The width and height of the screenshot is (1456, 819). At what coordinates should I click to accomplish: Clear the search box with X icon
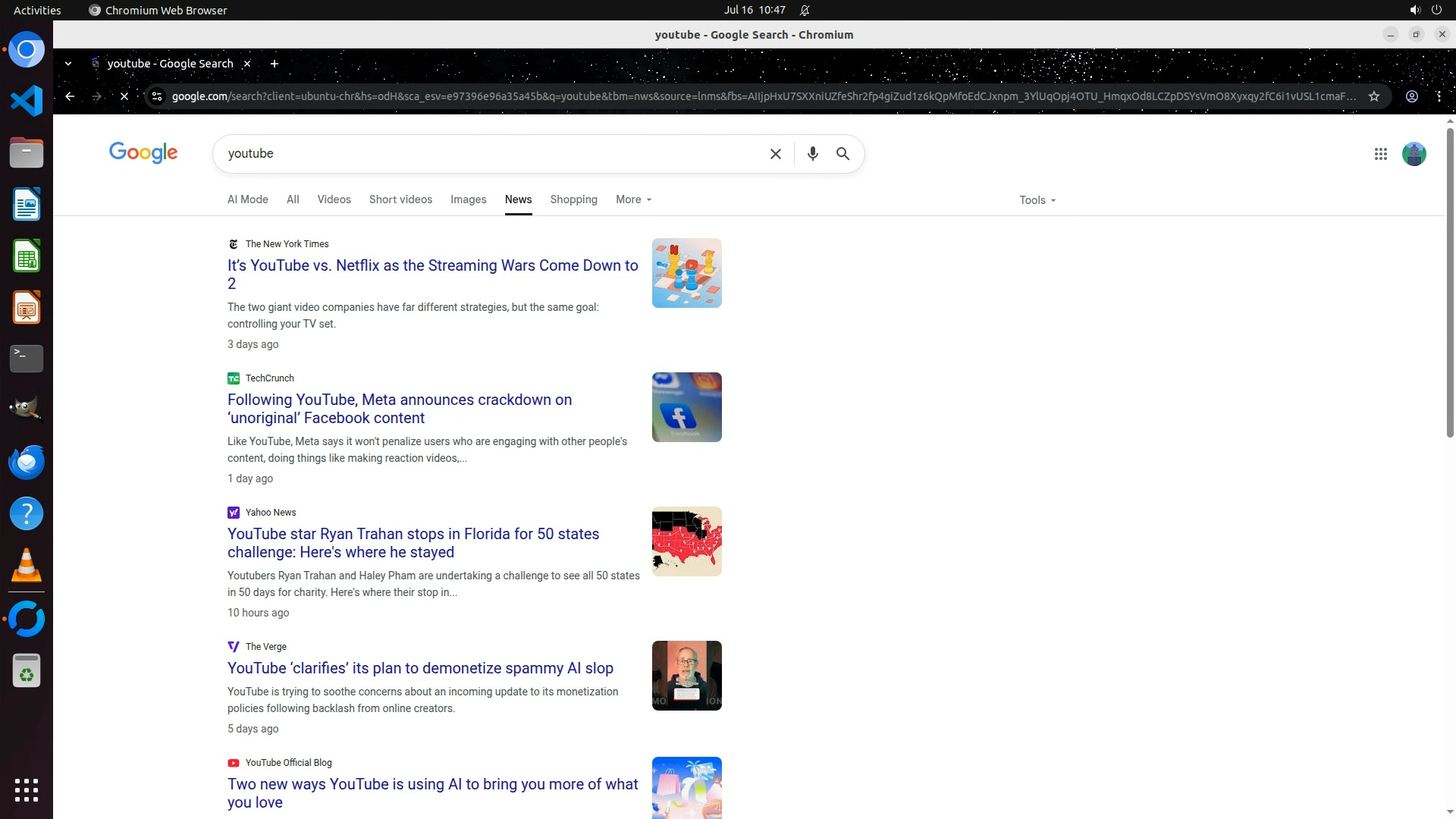click(x=775, y=154)
